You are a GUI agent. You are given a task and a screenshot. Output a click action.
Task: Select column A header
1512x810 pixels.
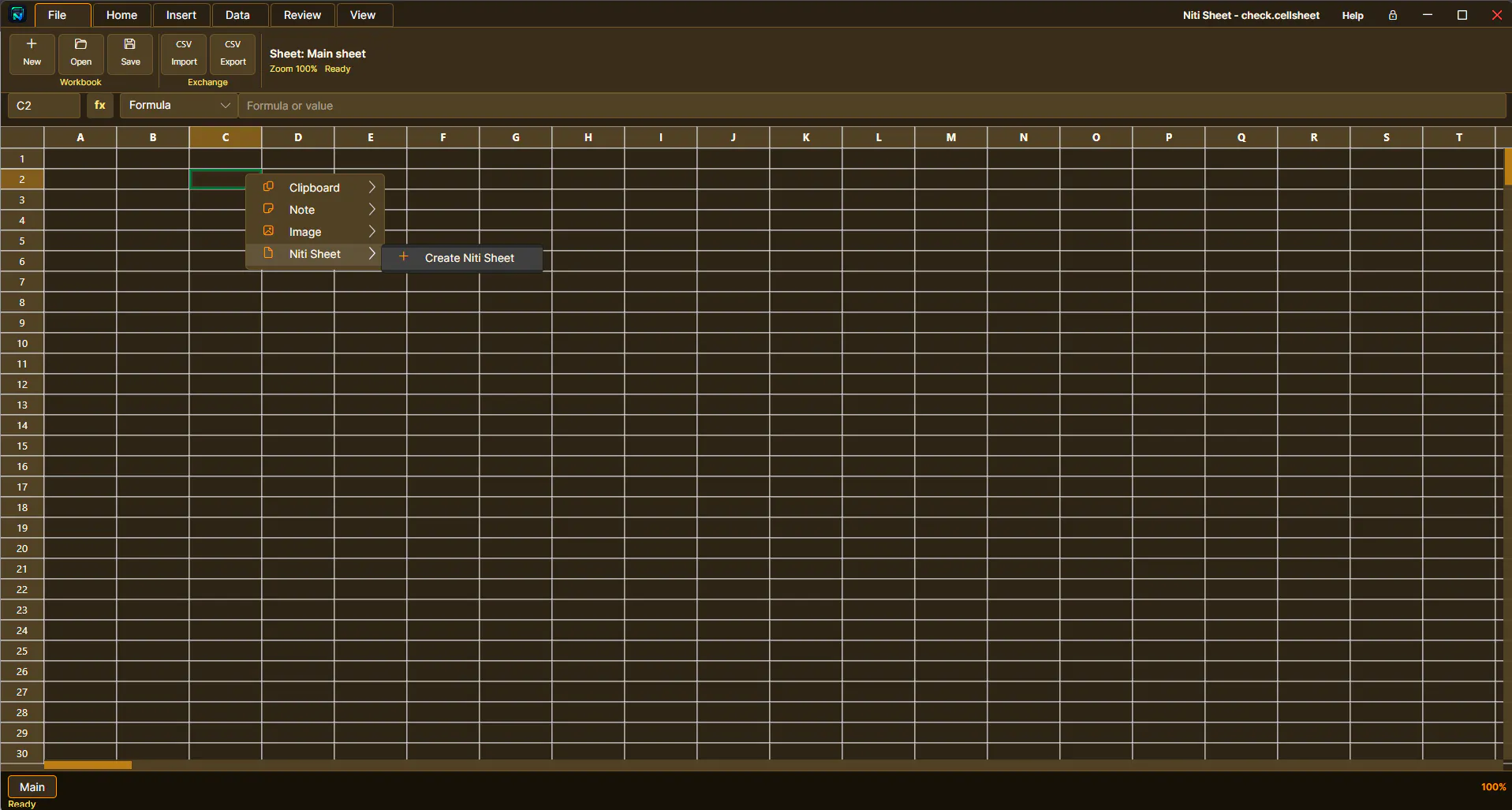point(80,137)
